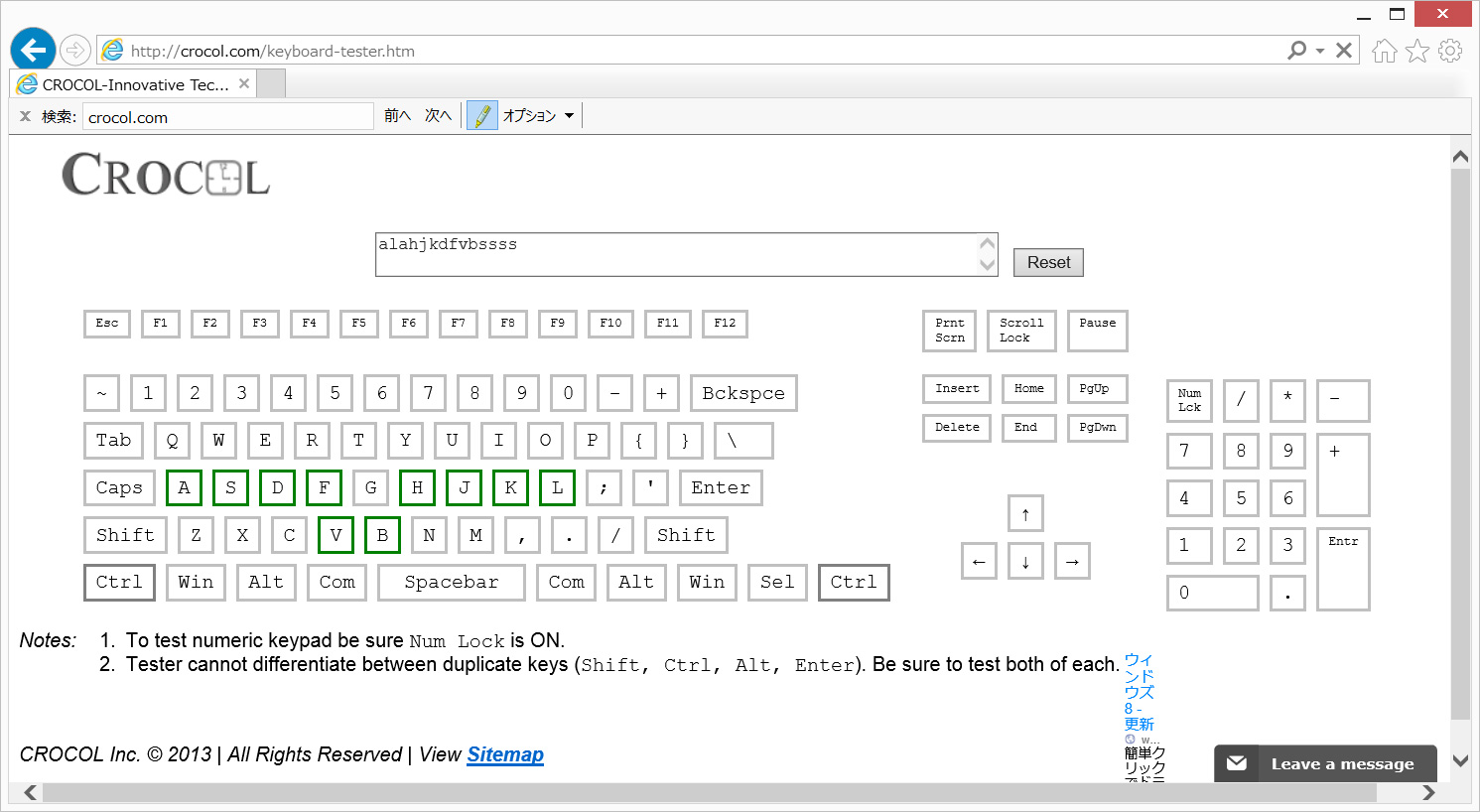1480x812 pixels.
Task: Go back with the browser back arrow
Action: [x=33, y=50]
